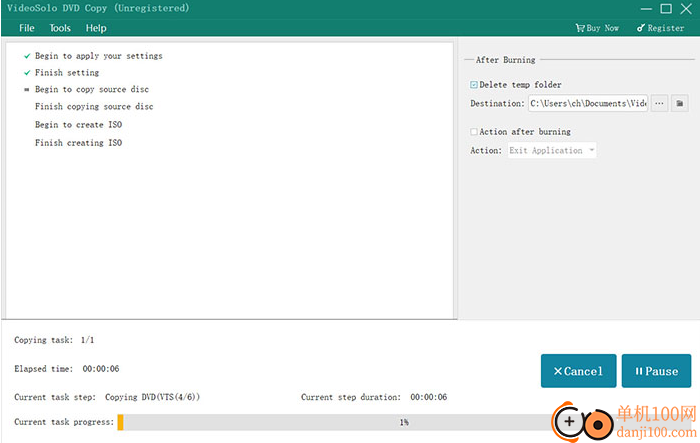Select 'Begin to apply your settings' step
Screen dimensions: 700x443
coord(99,56)
